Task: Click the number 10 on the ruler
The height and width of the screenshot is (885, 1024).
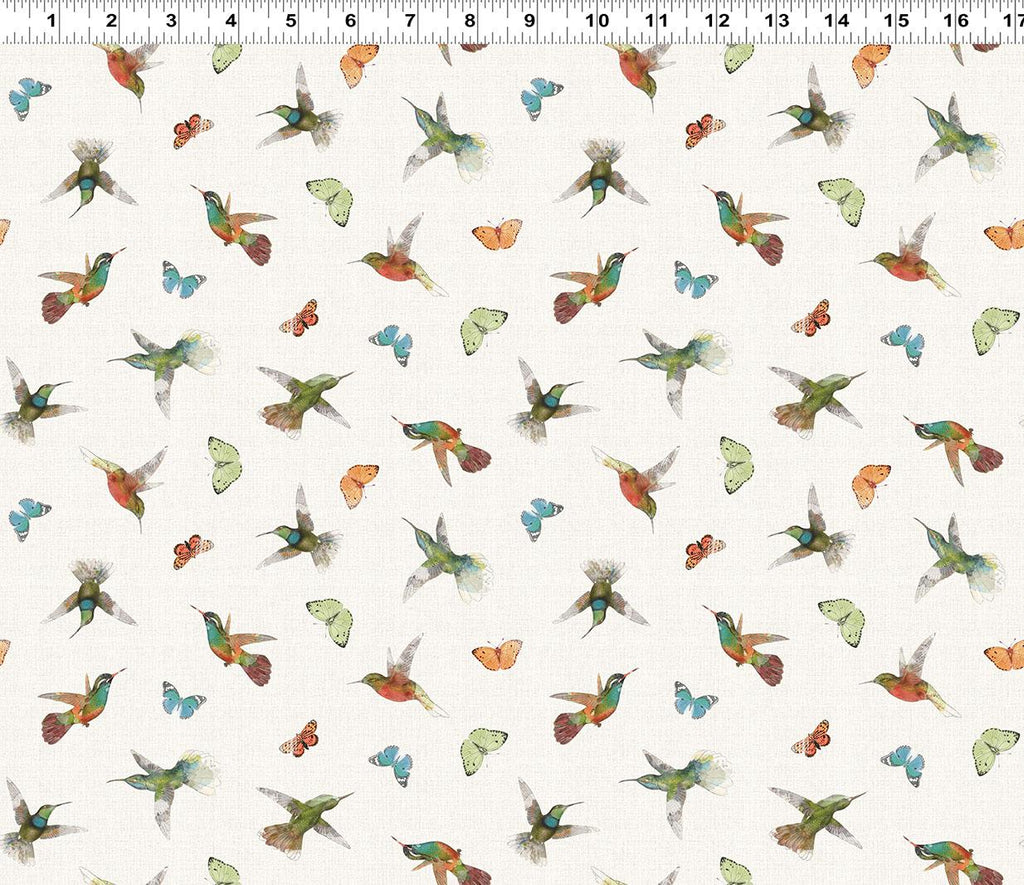Action: point(597,21)
